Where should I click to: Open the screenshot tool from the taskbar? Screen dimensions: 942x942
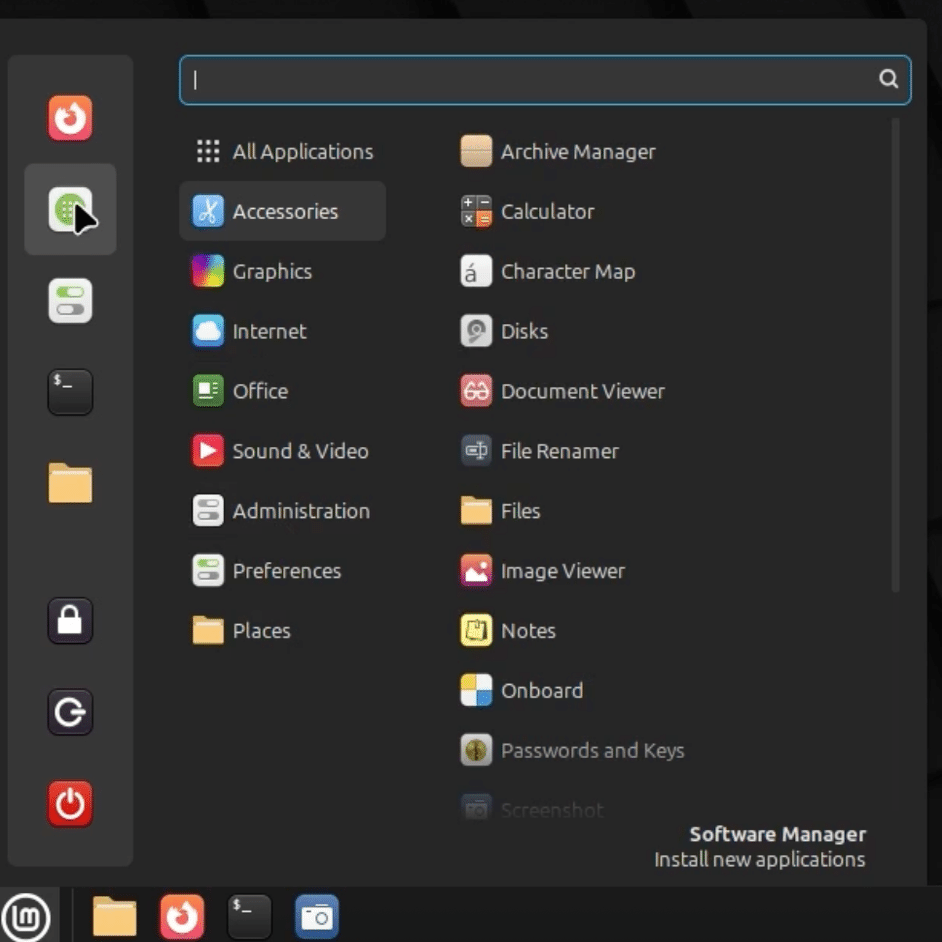317,915
